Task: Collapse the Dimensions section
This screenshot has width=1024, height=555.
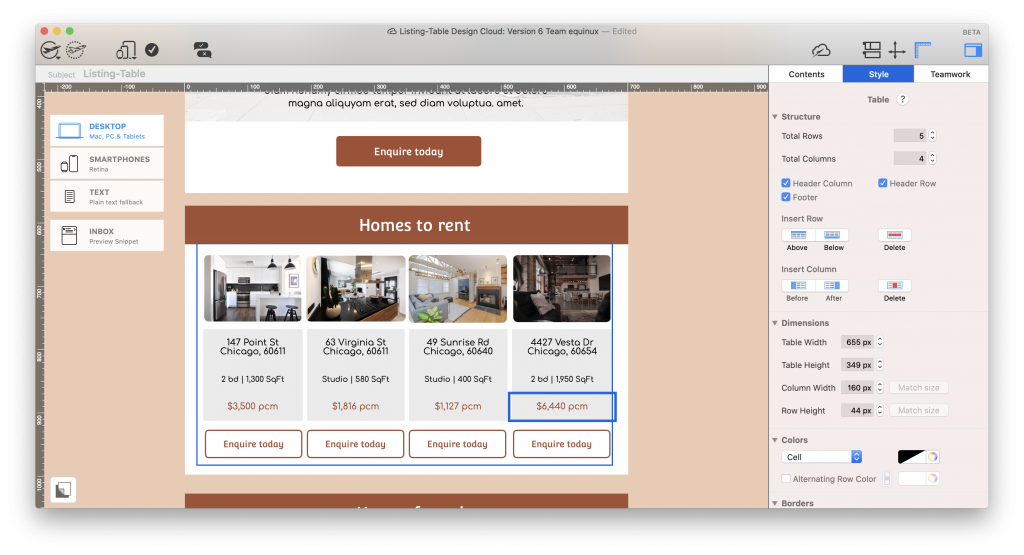Action: 775,323
